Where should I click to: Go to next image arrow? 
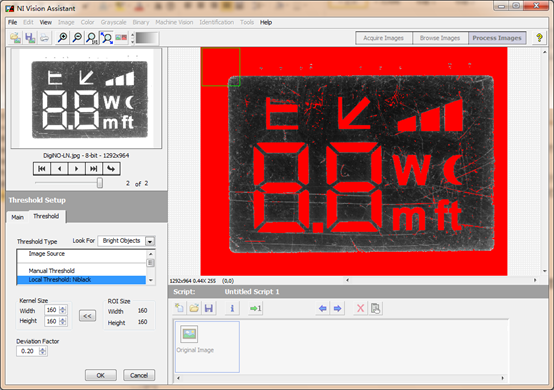[x=76, y=169]
